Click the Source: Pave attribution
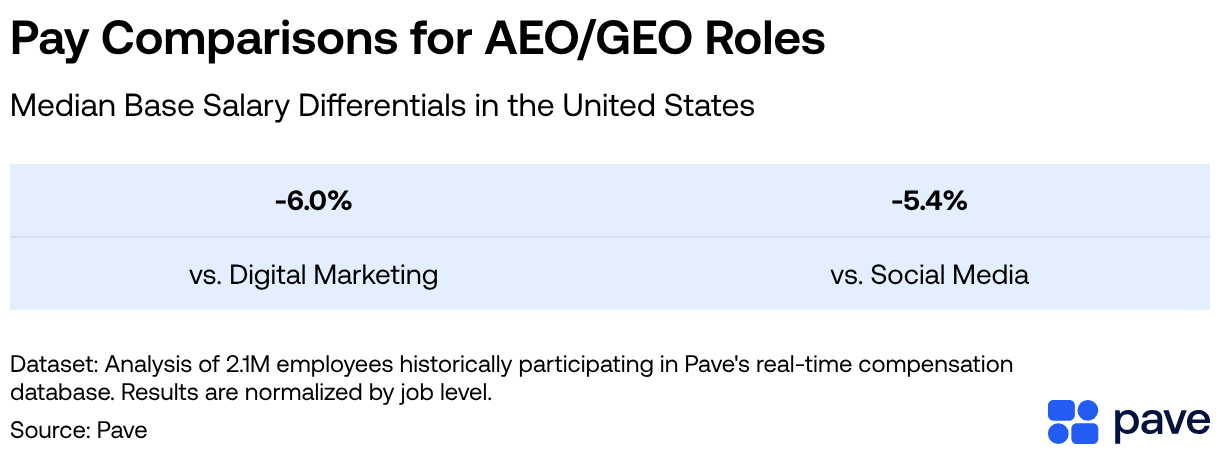 tap(79, 430)
